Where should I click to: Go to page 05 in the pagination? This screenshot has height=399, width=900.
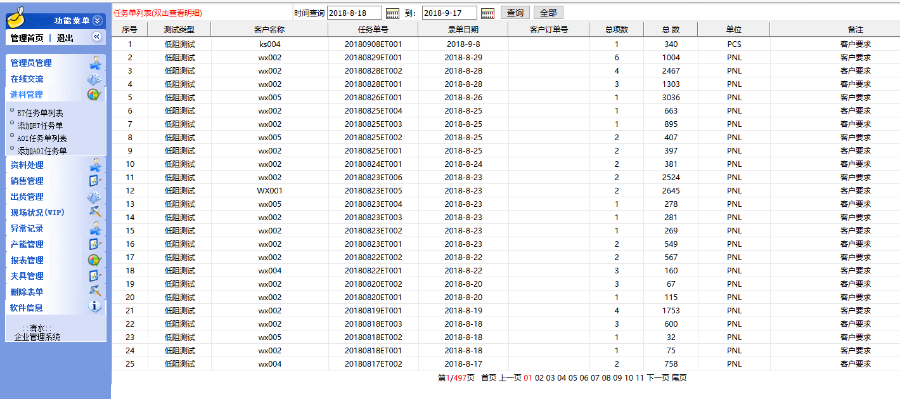click(573, 378)
